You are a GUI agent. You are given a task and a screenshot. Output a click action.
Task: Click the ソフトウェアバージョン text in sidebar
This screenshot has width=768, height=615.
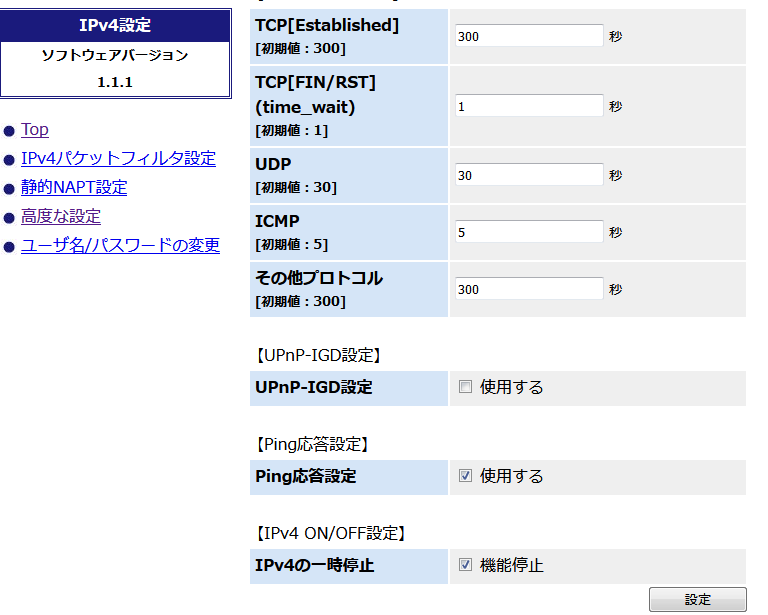(x=115, y=56)
